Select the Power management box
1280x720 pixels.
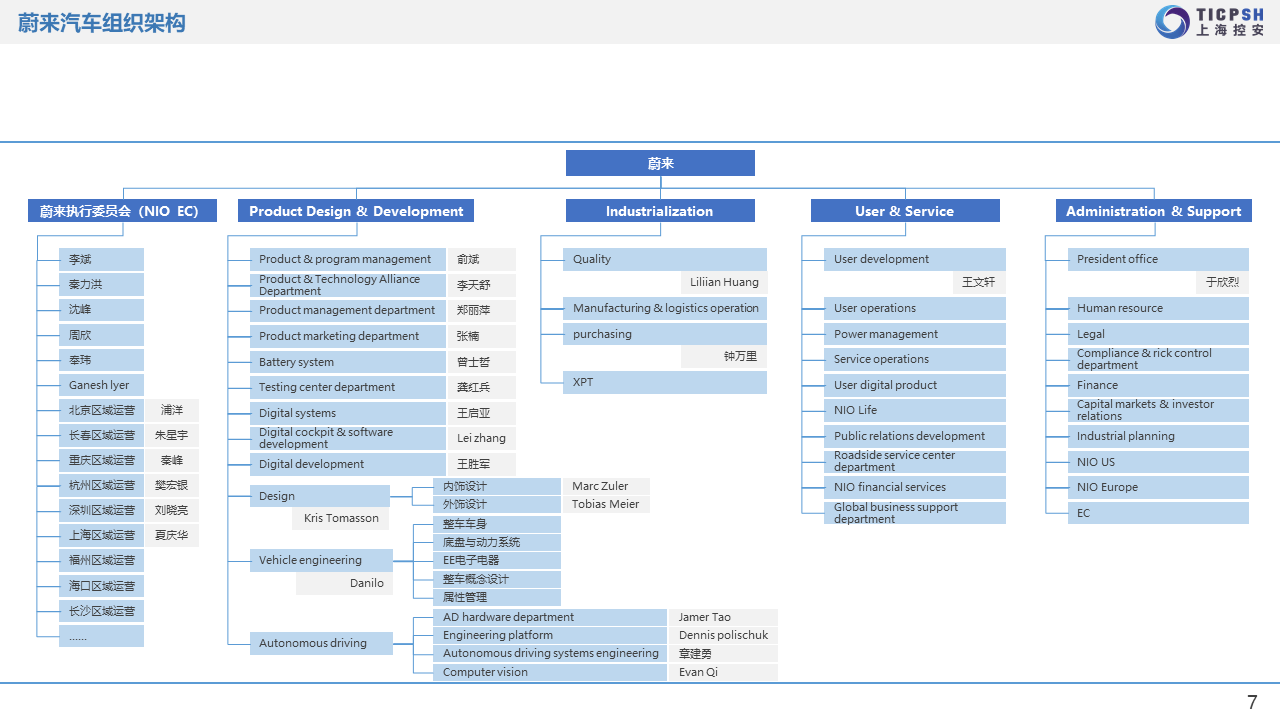click(913, 334)
